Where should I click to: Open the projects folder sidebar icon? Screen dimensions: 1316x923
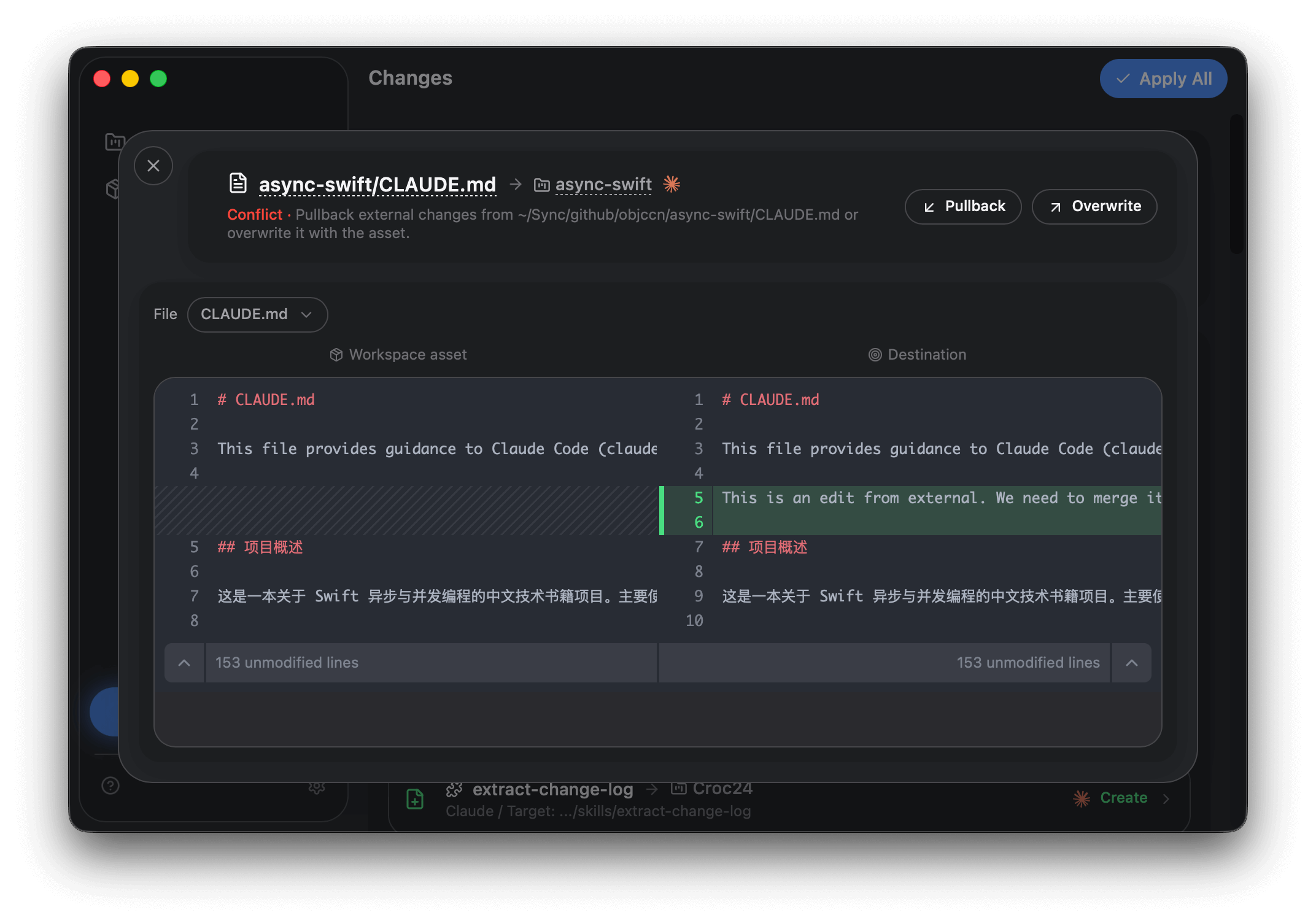113,142
